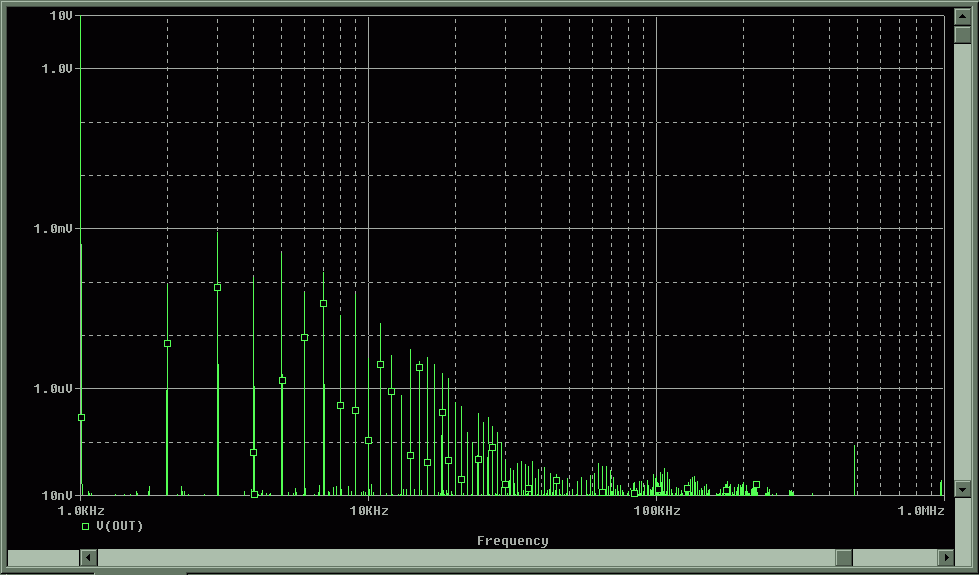Click the 1.0MHz x-axis label

(920, 511)
